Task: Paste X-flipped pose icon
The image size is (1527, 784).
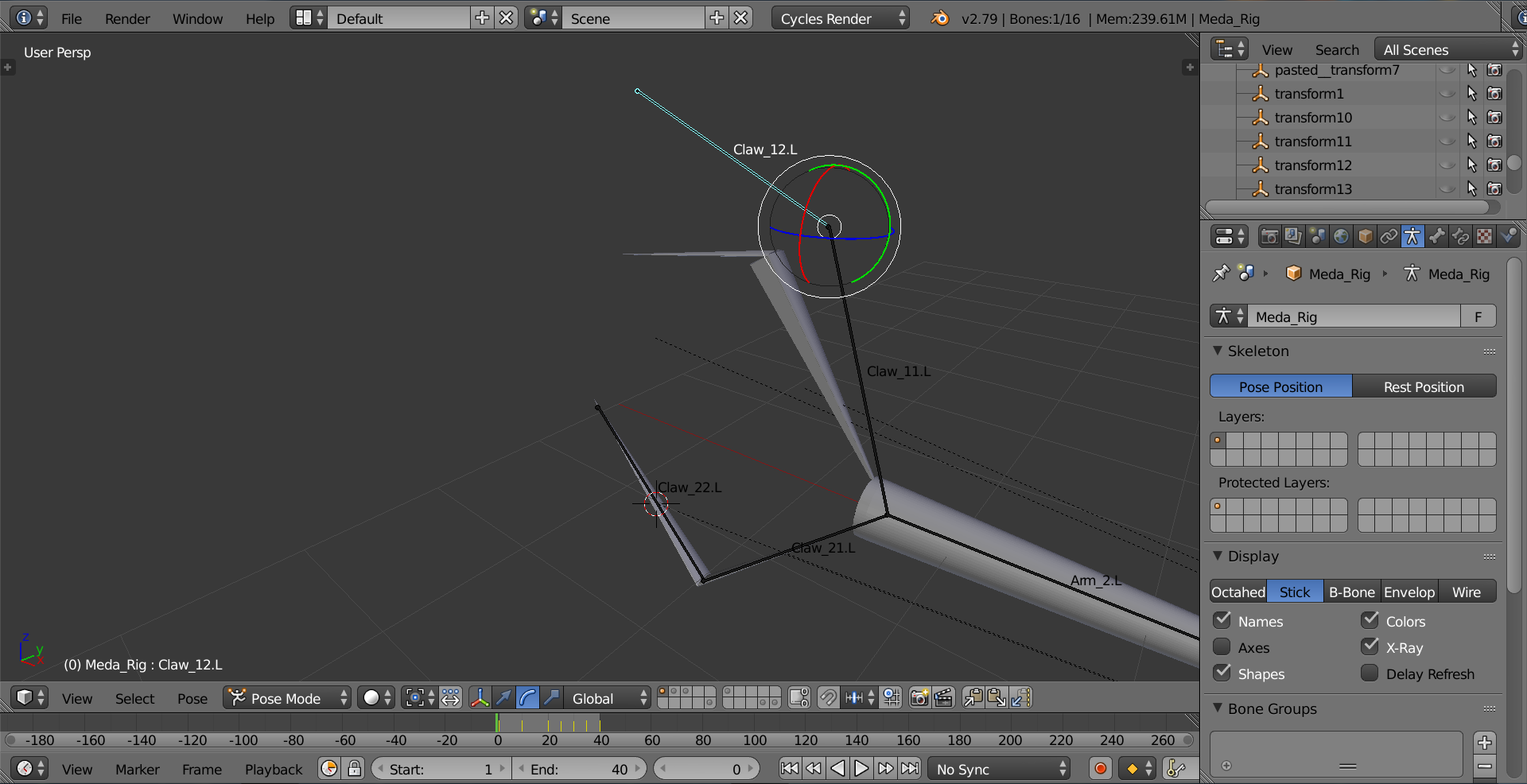Action: [x=1020, y=698]
